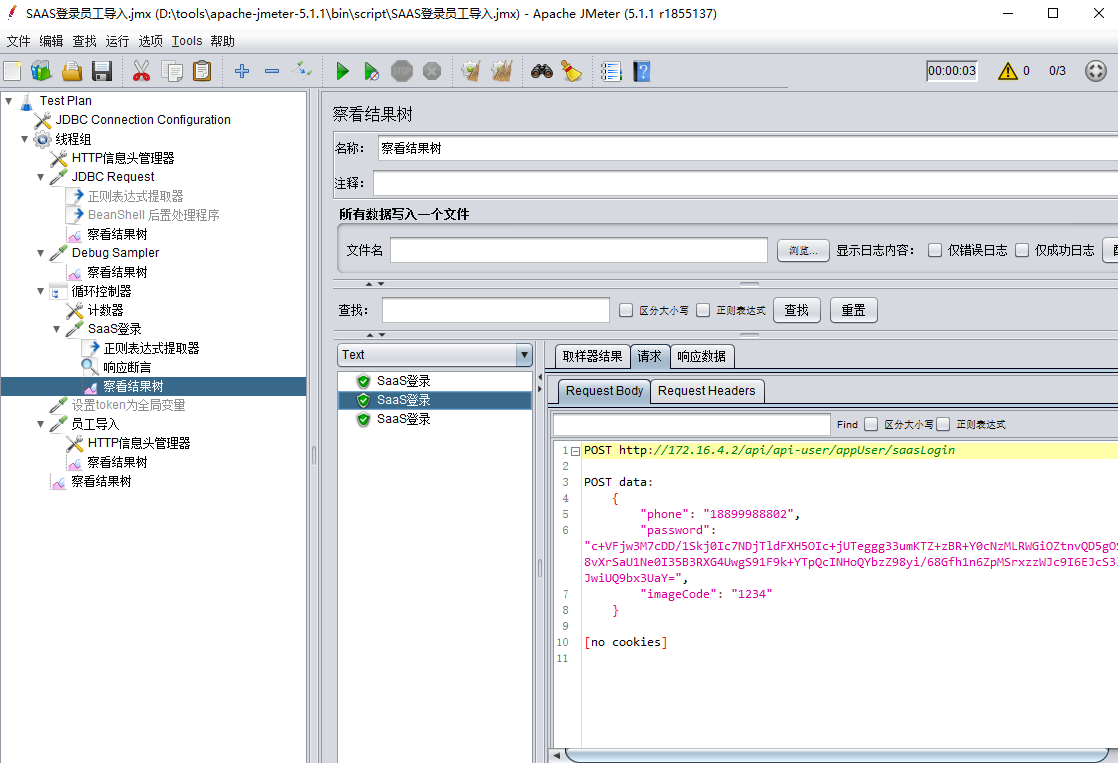Viewport: 1118px width, 763px height.
Task: Toggle 正则表达式 checkbox beside 查找 field
Action: tap(703, 310)
